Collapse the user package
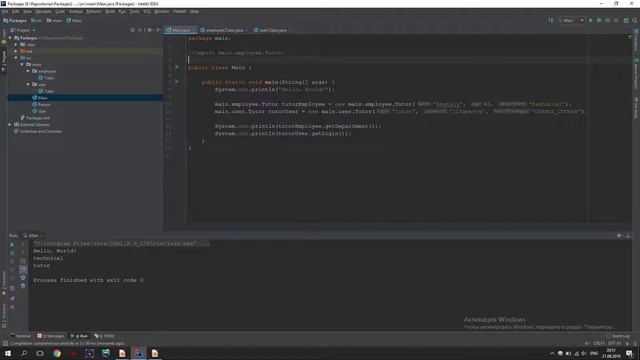Viewport: 640px width, 360px height. click(28, 84)
